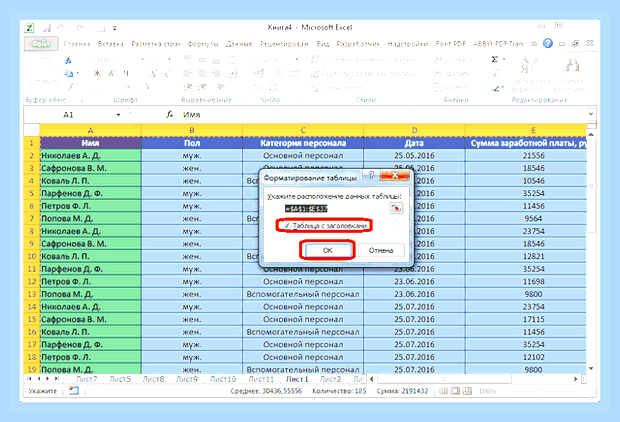Click the Copy icon in clipboard group
The width and height of the screenshot is (620, 422).
point(68,73)
